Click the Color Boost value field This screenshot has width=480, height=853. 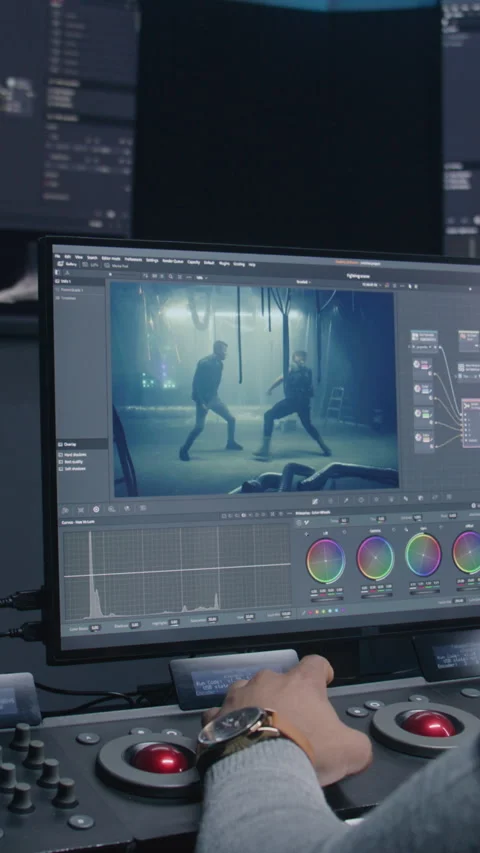pyautogui.click(x=95, y=628)
